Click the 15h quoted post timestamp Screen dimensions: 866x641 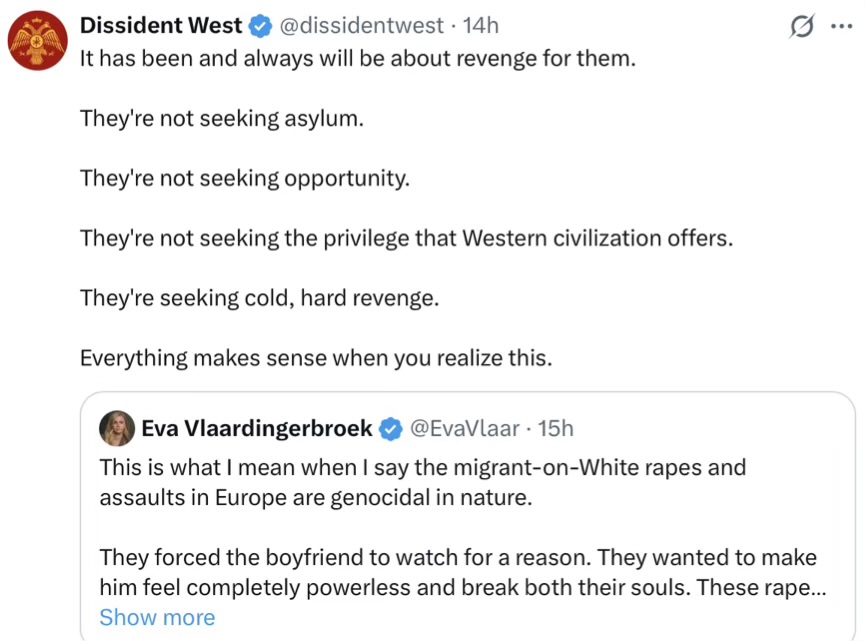[x=555, y=429]
